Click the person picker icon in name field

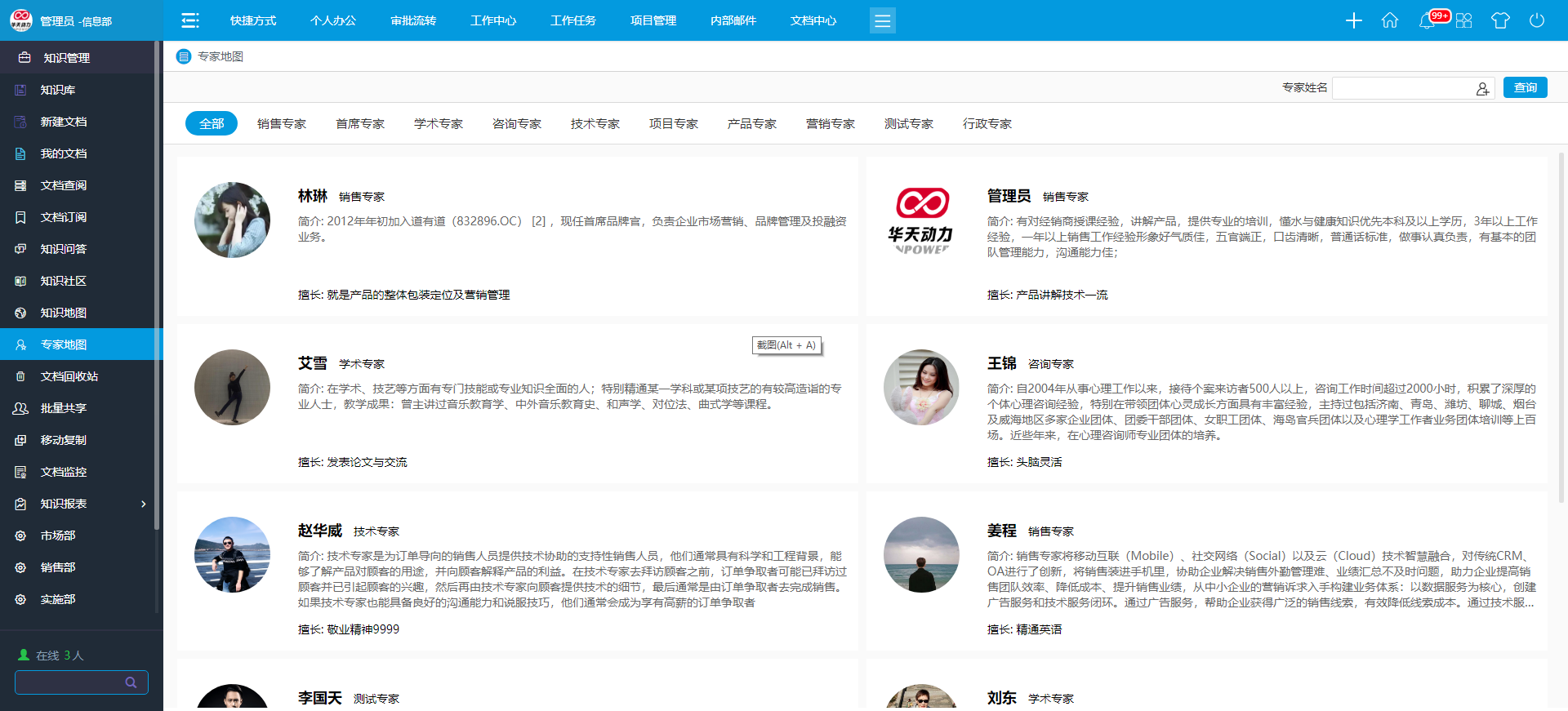click(1482, 89)
